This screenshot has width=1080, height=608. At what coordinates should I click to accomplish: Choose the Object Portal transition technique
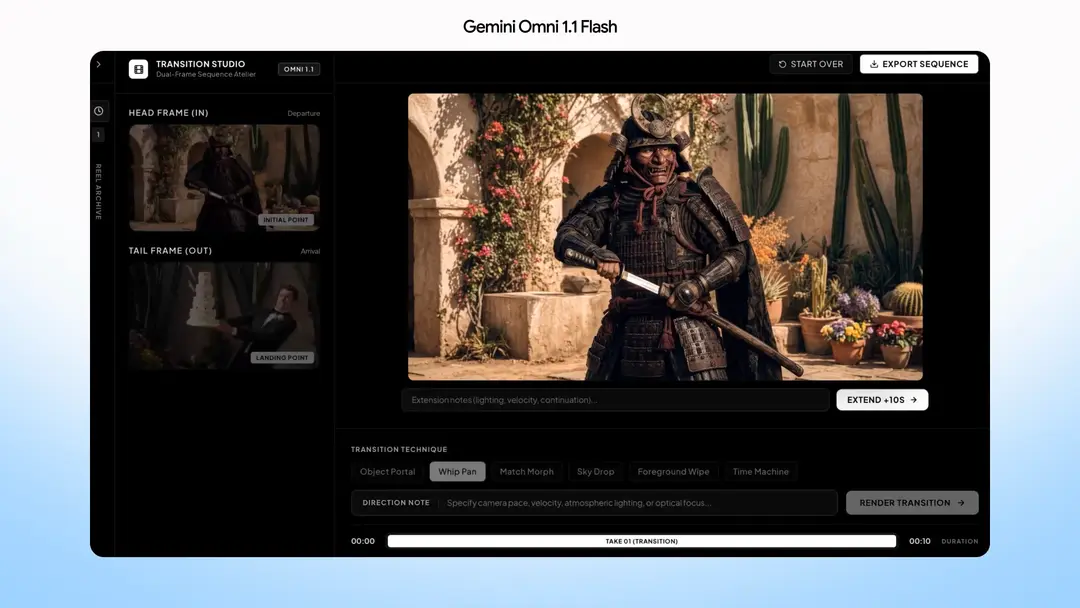click(388, 472)
